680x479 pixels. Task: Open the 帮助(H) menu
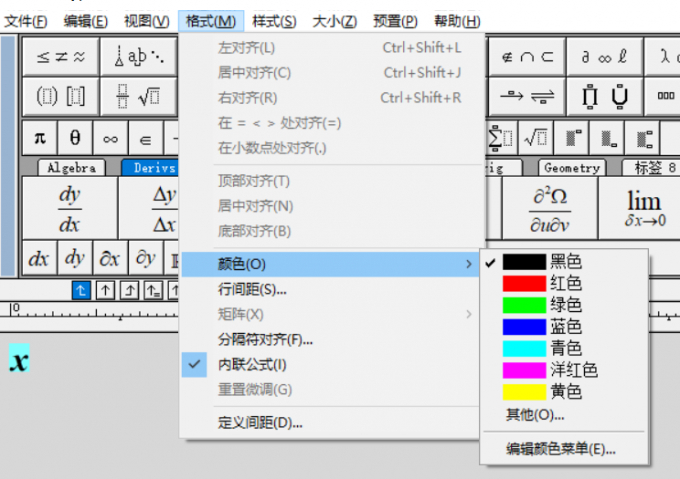pos(457,21)
